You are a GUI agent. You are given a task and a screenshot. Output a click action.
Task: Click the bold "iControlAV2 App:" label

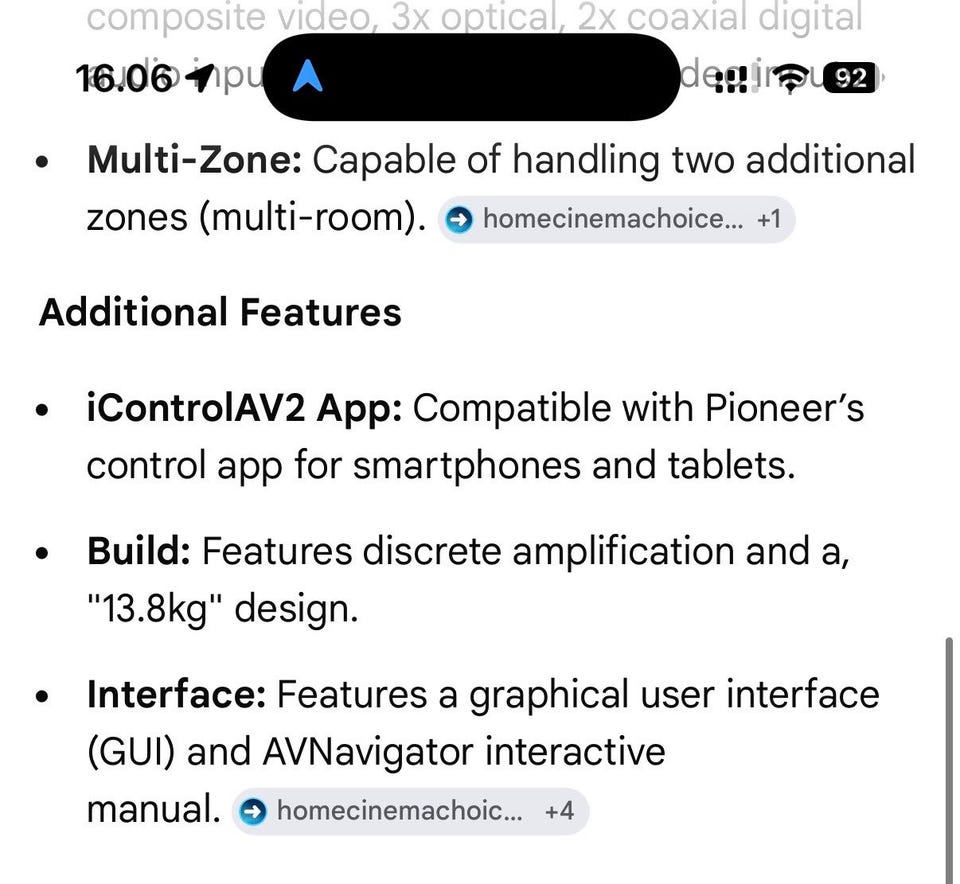244,409
